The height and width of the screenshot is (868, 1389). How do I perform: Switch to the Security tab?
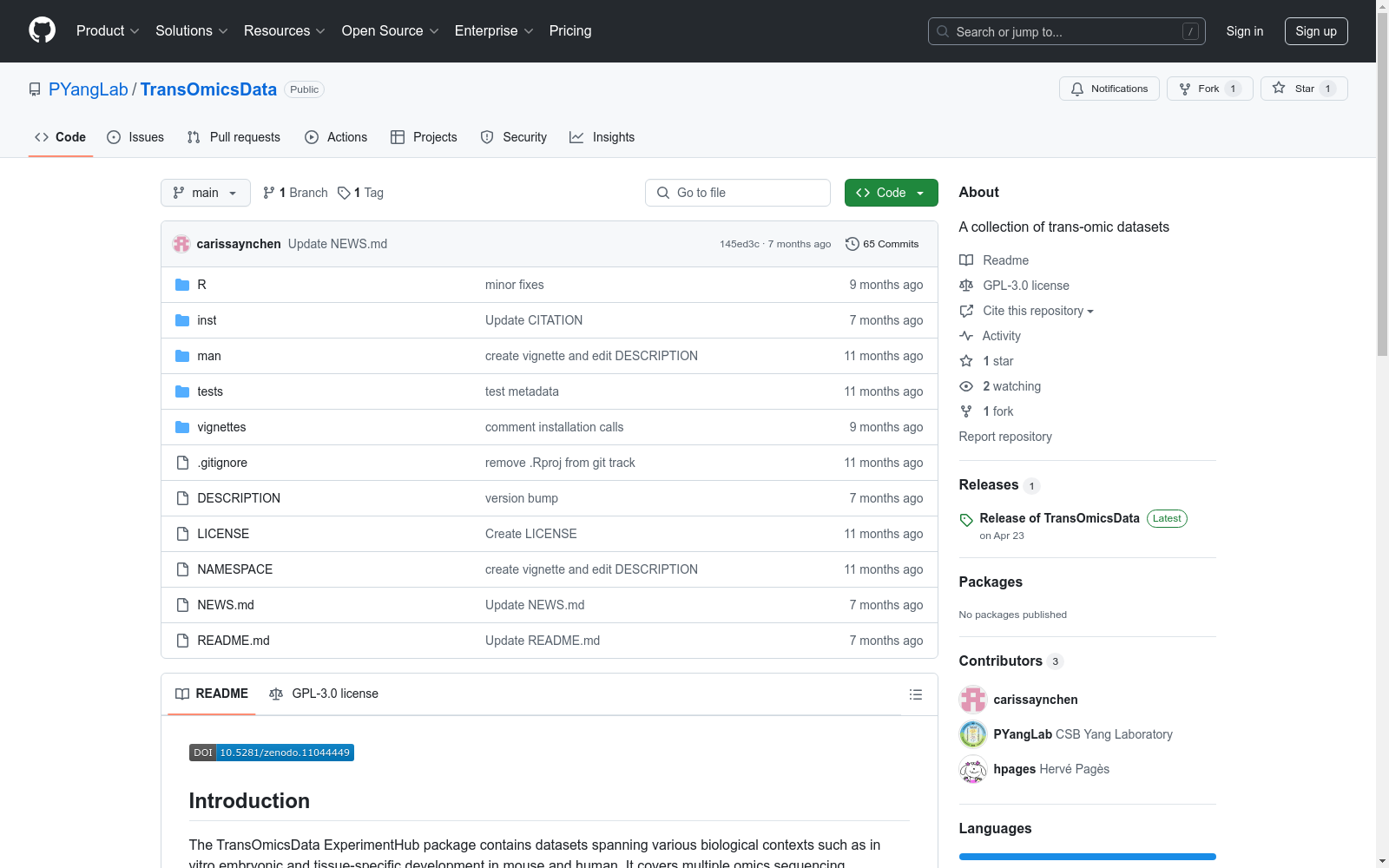[x=514, y=137]
